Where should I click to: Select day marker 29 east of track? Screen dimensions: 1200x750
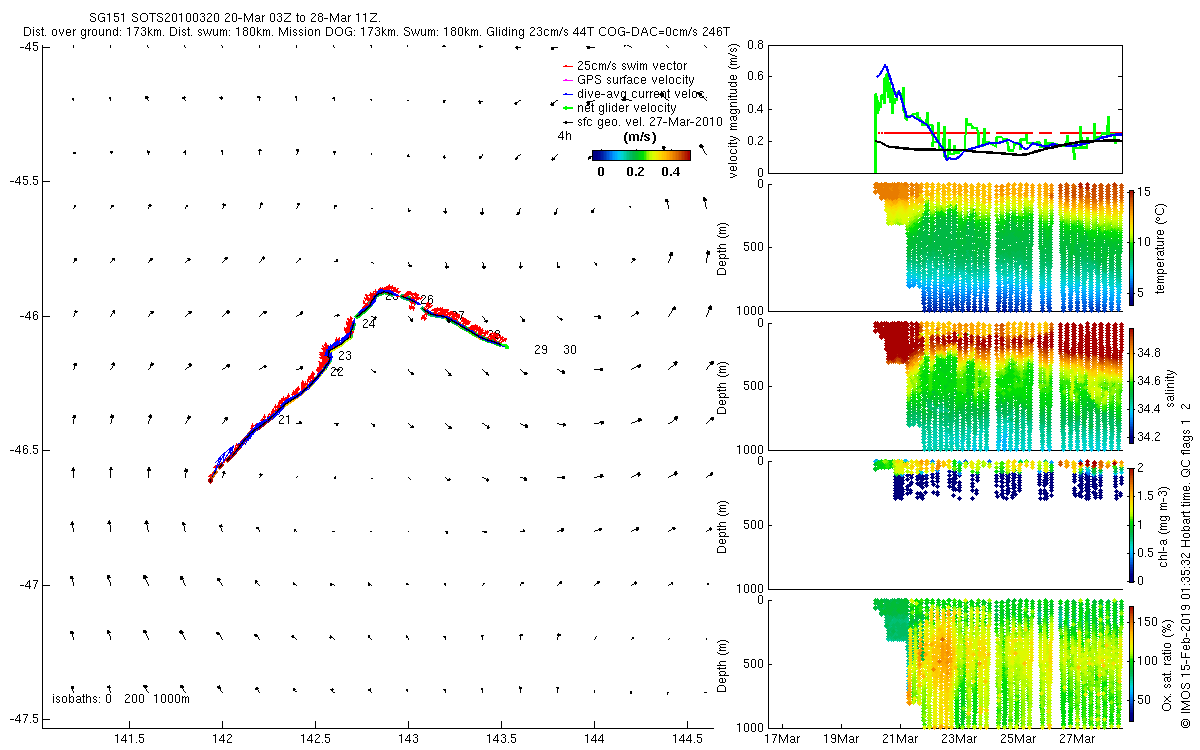541,350
